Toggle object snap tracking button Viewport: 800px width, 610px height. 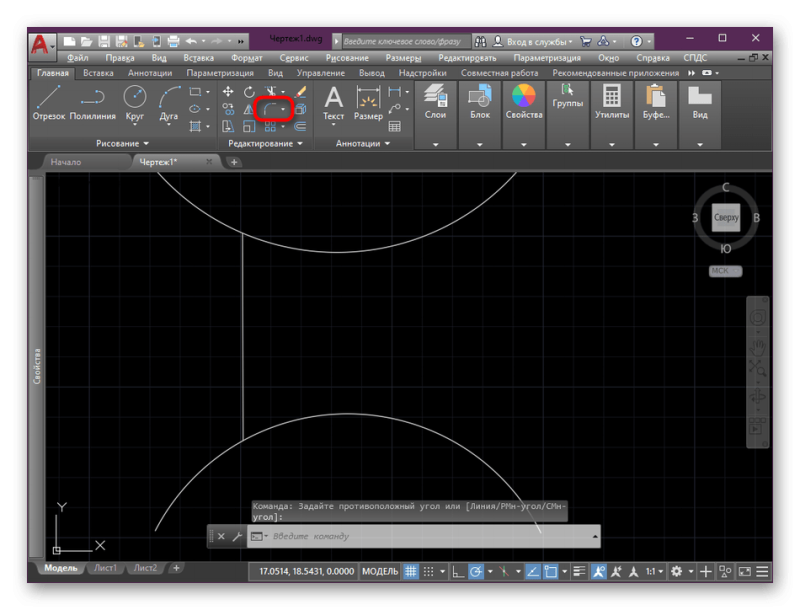click(533, 572)
